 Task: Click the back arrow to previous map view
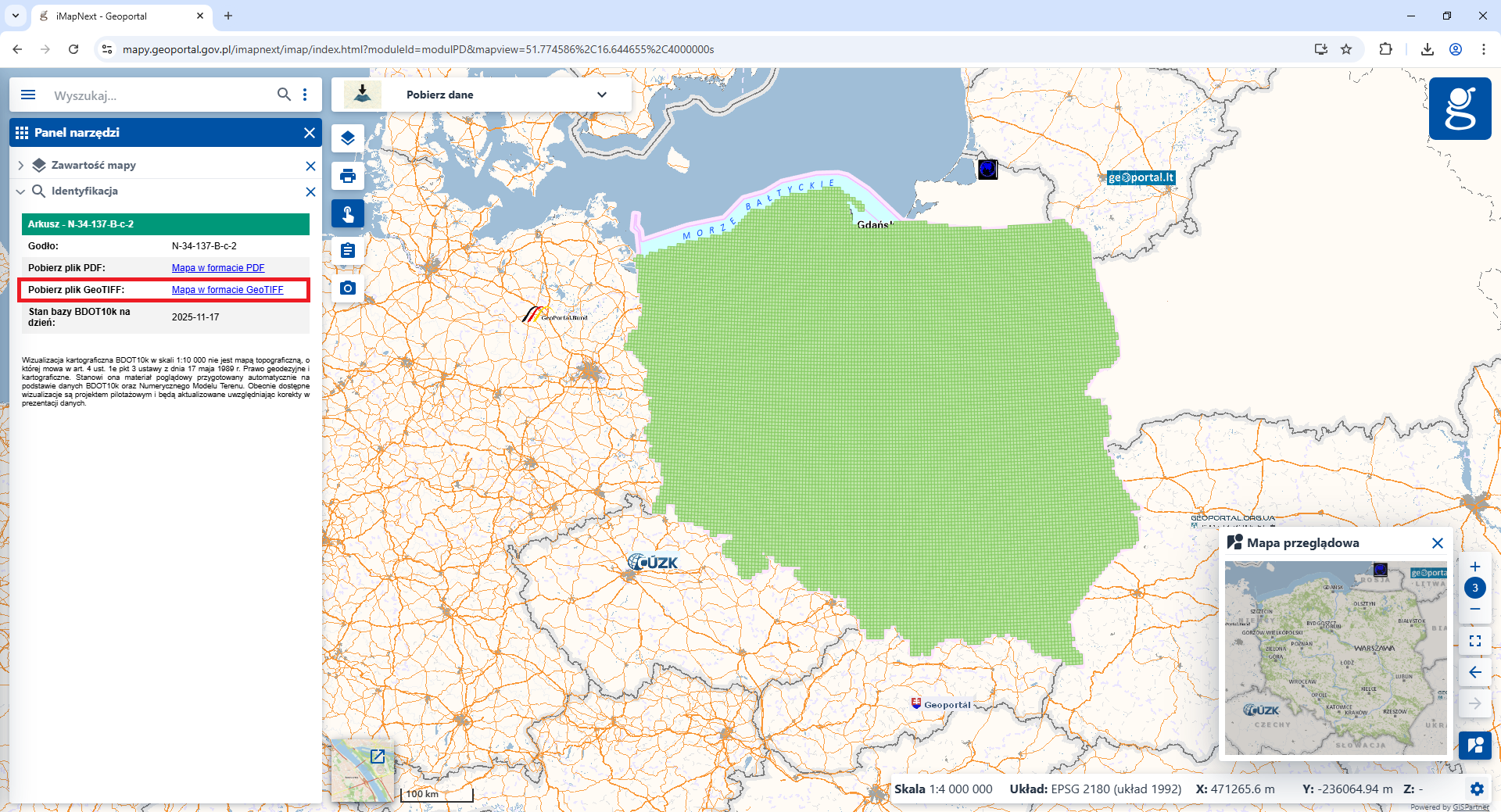pos(1475,672)
